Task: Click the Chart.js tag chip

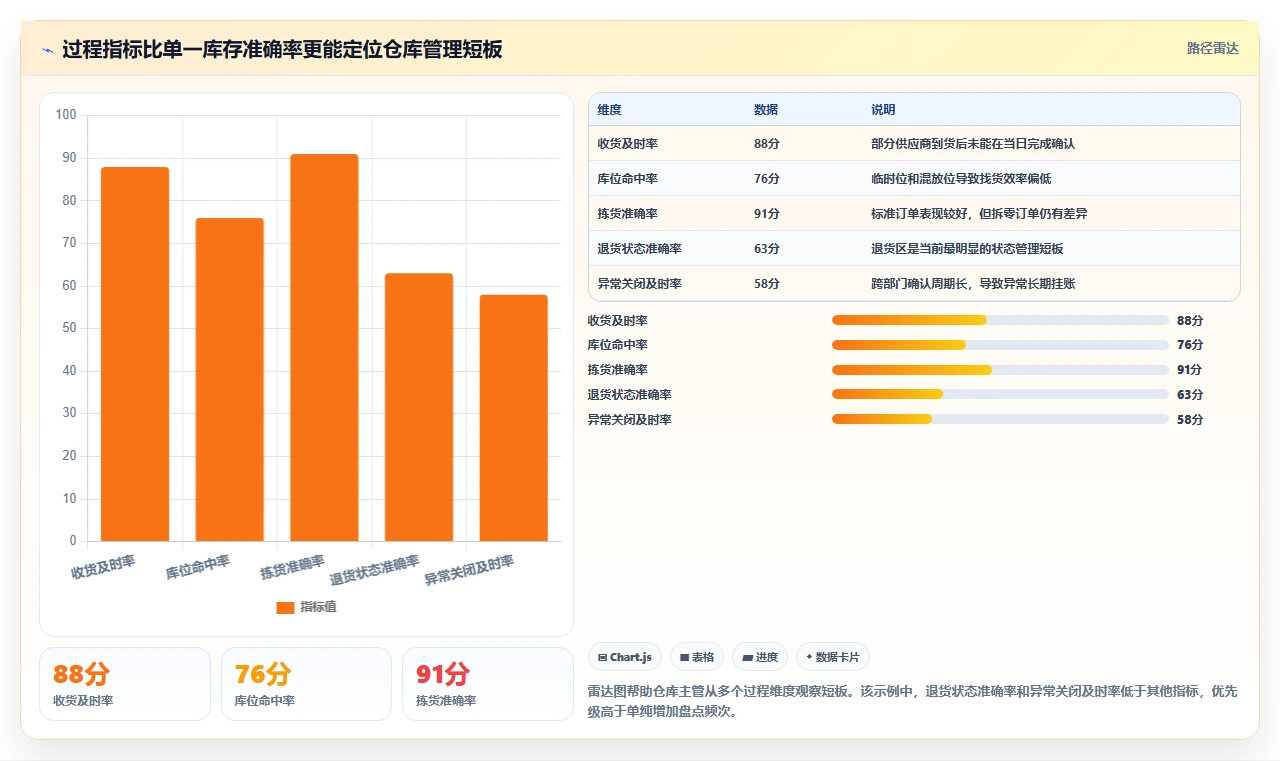Action: click(624, 657)
